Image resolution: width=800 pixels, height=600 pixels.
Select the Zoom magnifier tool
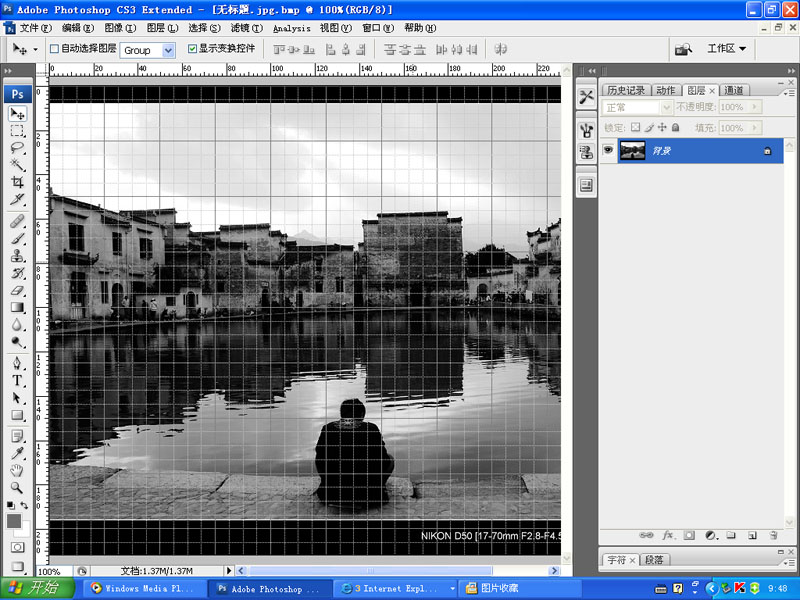(x=17, y=488)
